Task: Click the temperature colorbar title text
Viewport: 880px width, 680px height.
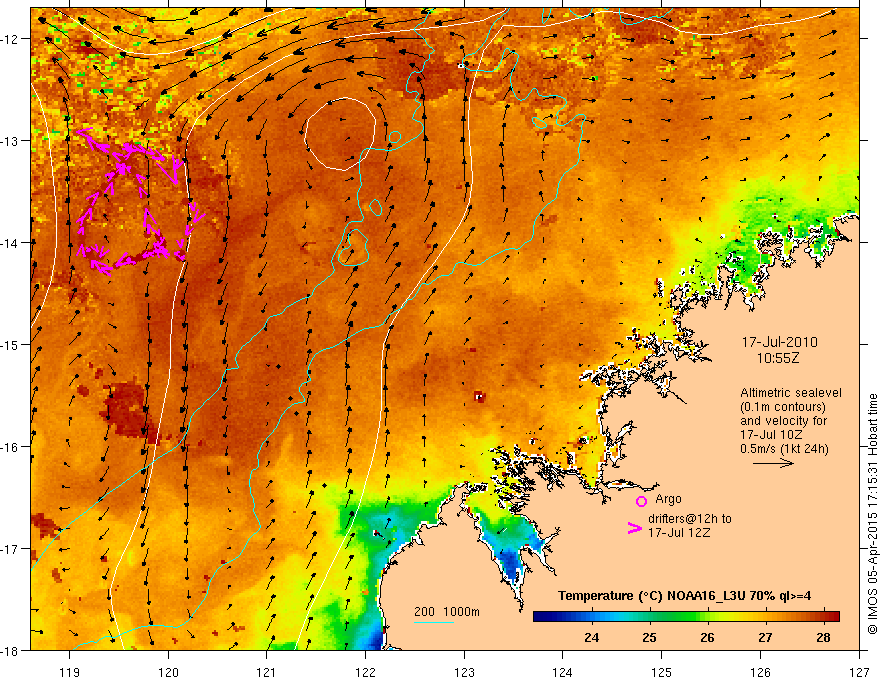Action: (684, 596)
